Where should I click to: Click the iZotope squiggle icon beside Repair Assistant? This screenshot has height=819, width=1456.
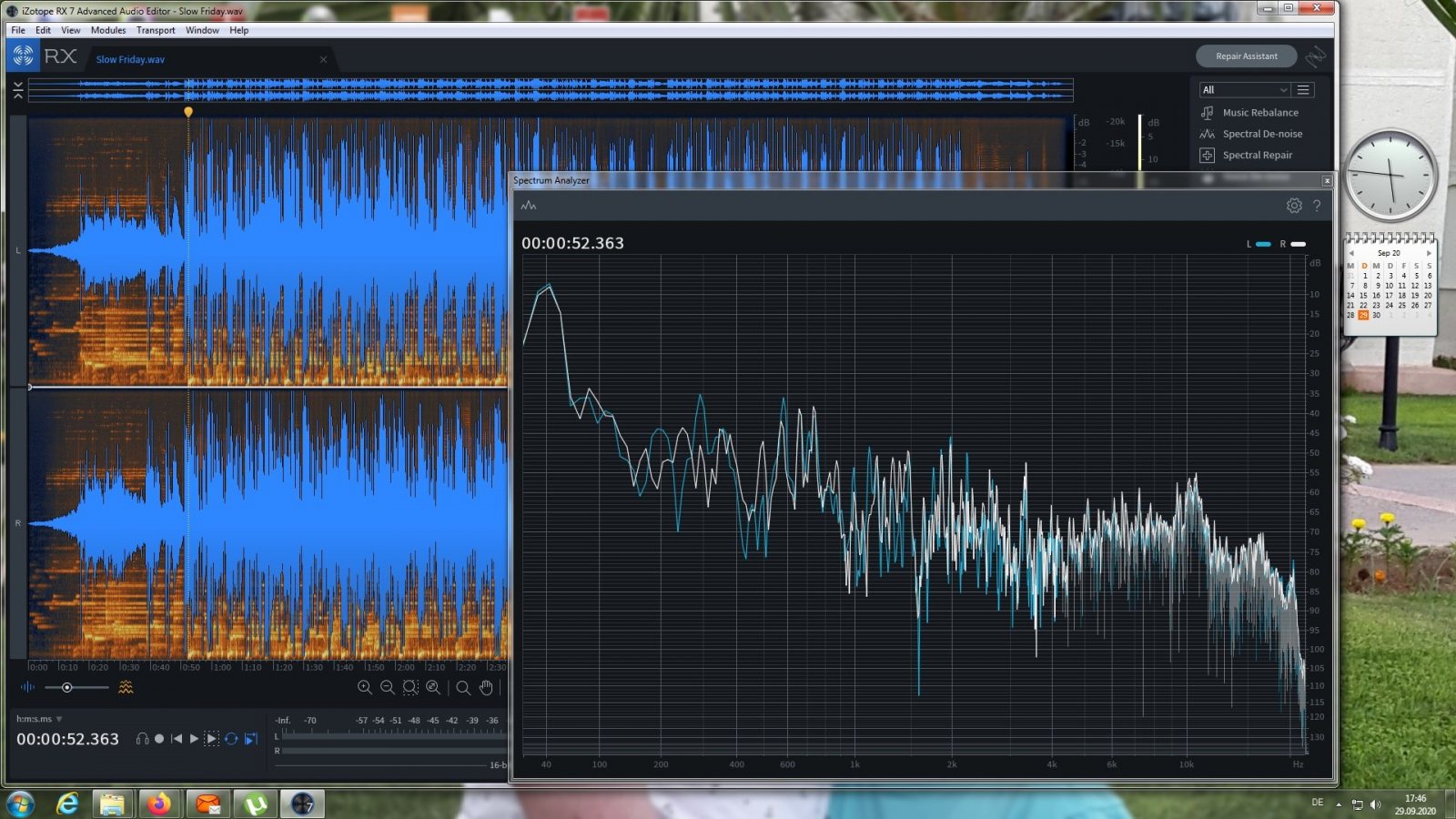pos(1315,56)
